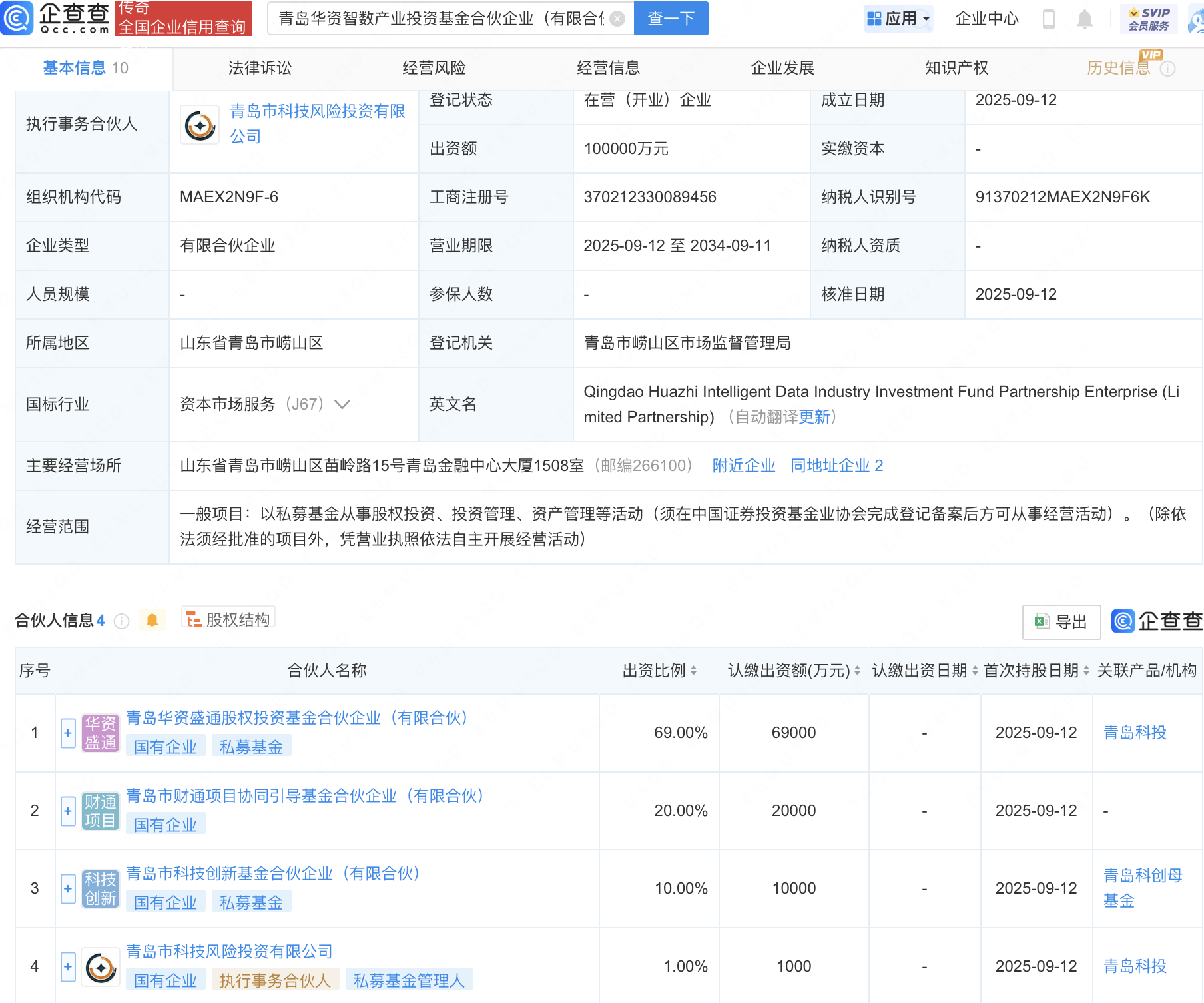The width and height of the screenshot is (1204, 1003).
Task: Switch to 经营风险 tab
Action: 434,68
